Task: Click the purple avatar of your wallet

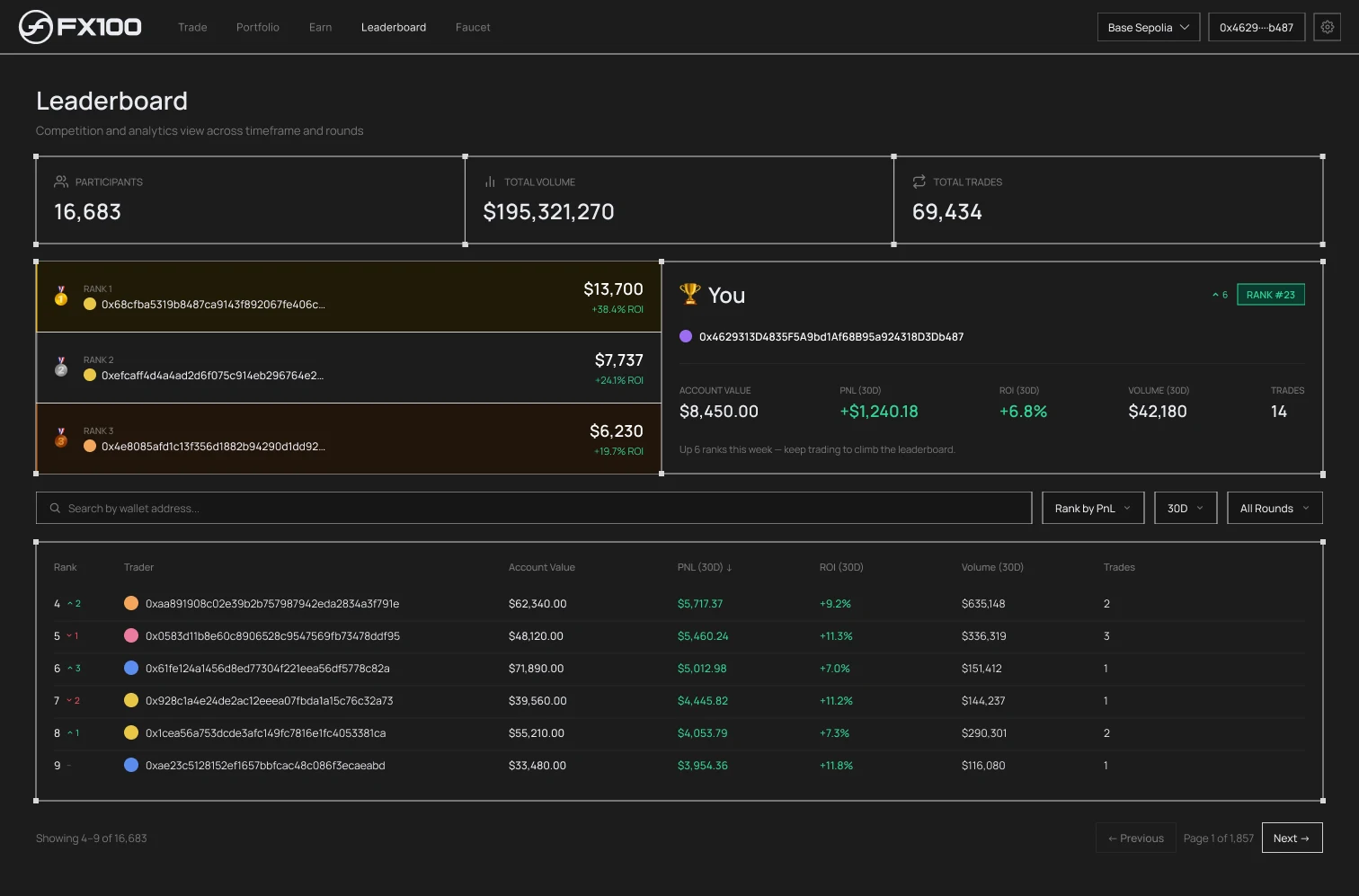Action: 686,336
